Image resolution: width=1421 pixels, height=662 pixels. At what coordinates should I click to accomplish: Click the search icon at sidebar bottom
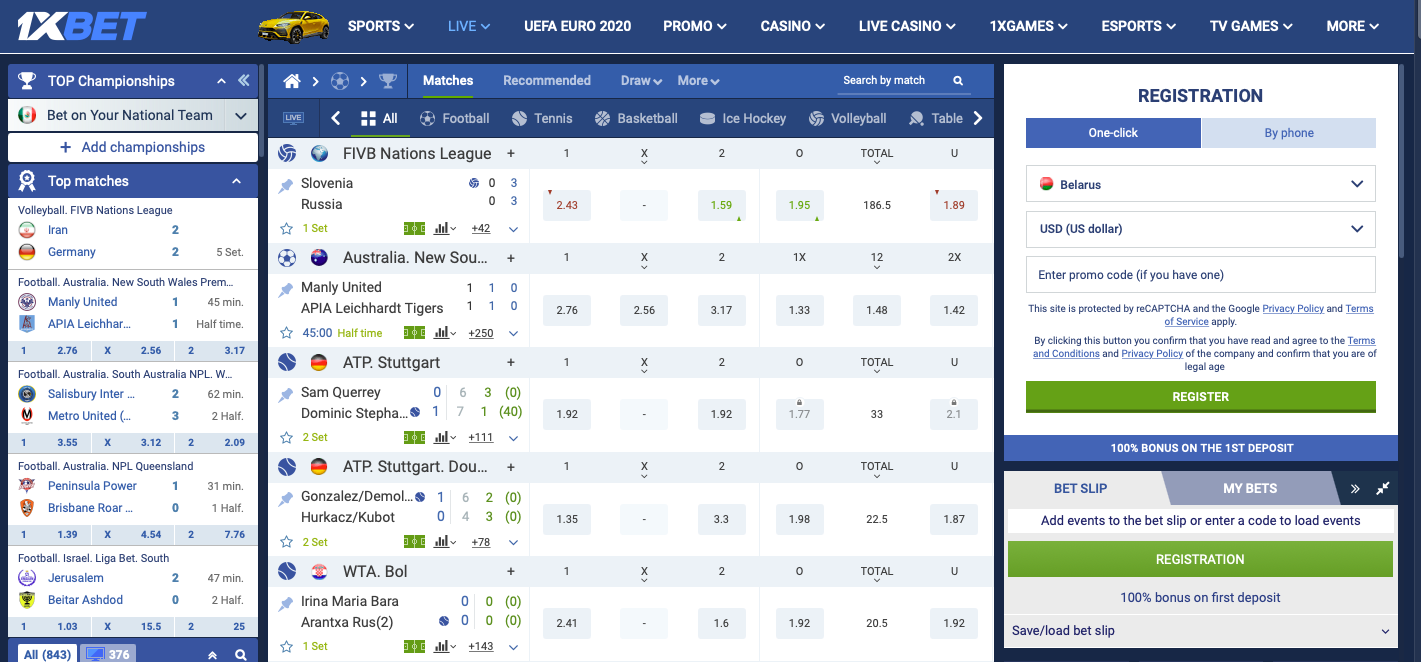(x=240, y=655)
